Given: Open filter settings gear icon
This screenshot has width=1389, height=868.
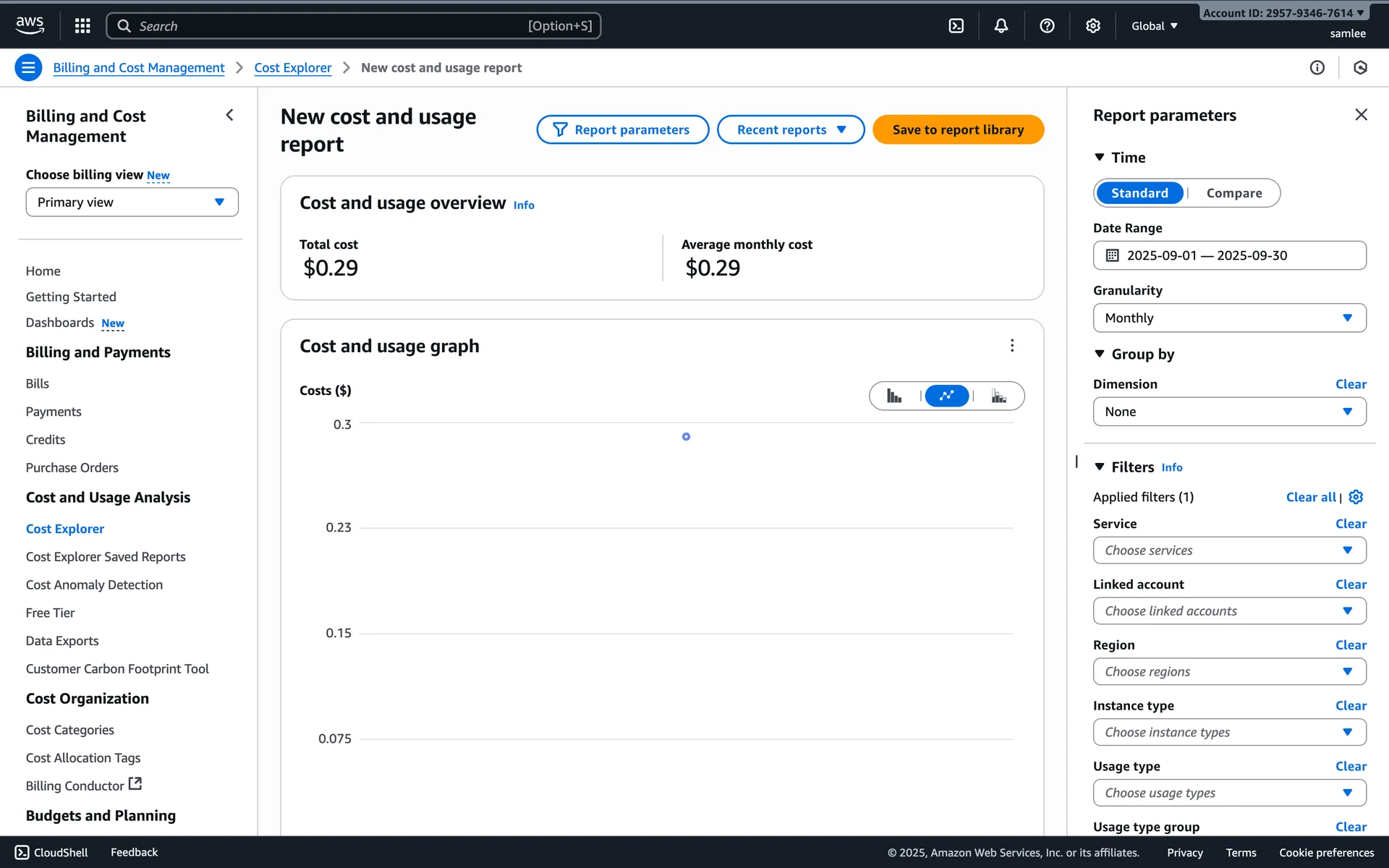Looking at the screenshot, I should 1356,497.
